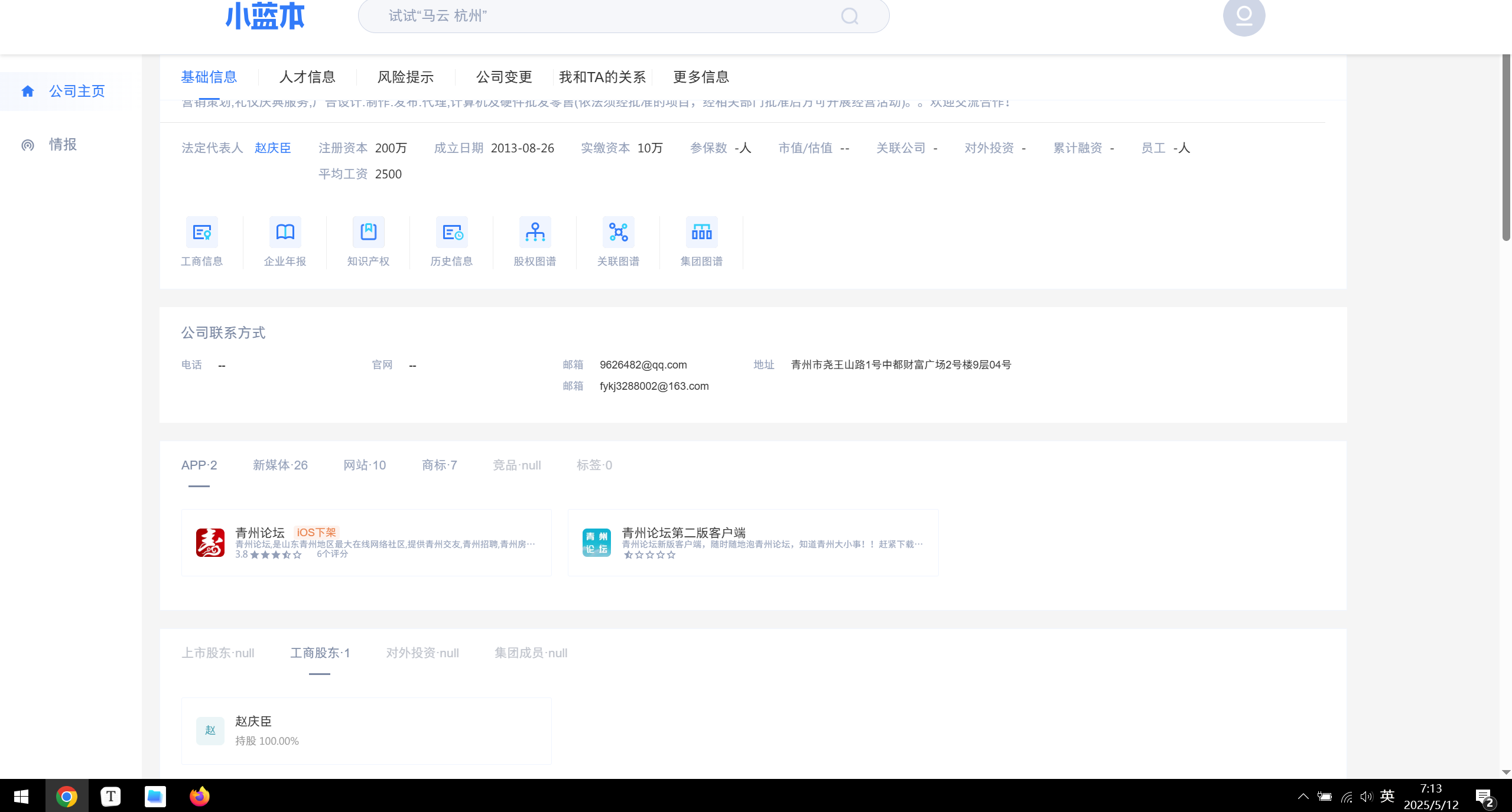Select the 情报 sidebar icon
The image size is (1512, 812).
tap(27, 145)
